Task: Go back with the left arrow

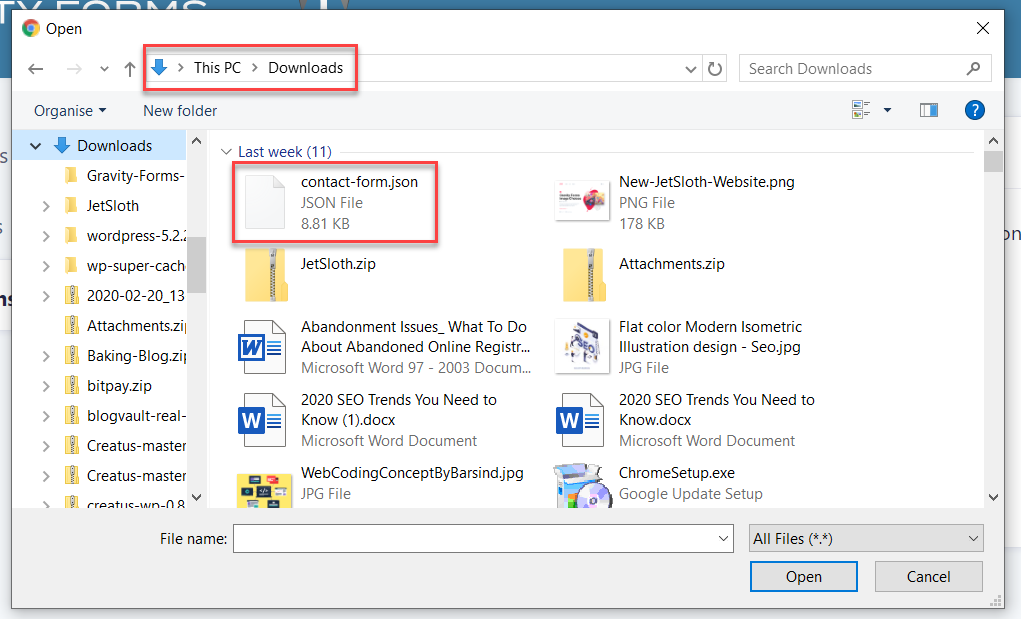Action: (x=36, y=68)
